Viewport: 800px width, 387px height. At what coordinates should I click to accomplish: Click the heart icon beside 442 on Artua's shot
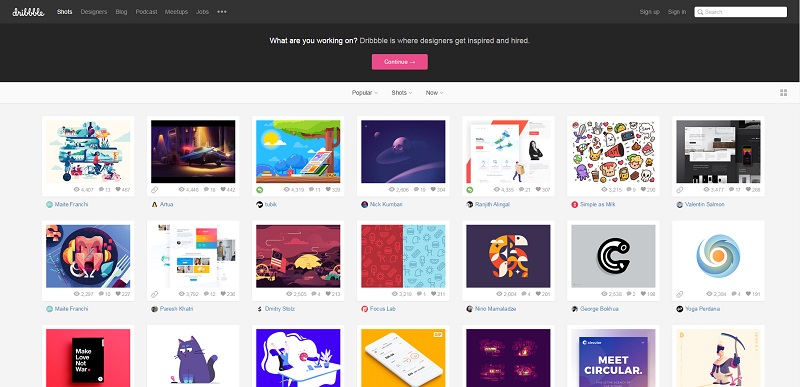click(x=223, y=190)
